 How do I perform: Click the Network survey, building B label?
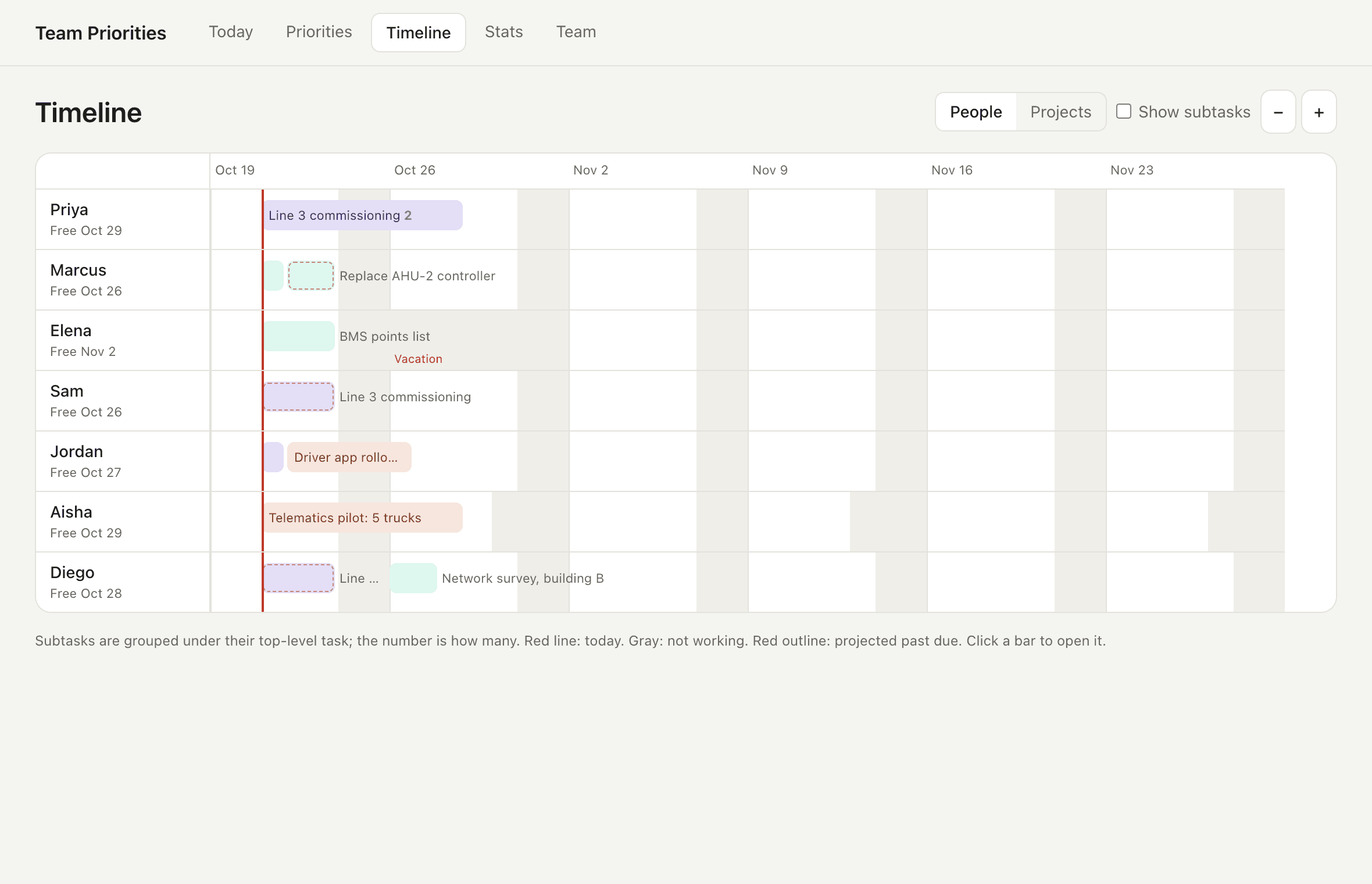tap(523, 578)
